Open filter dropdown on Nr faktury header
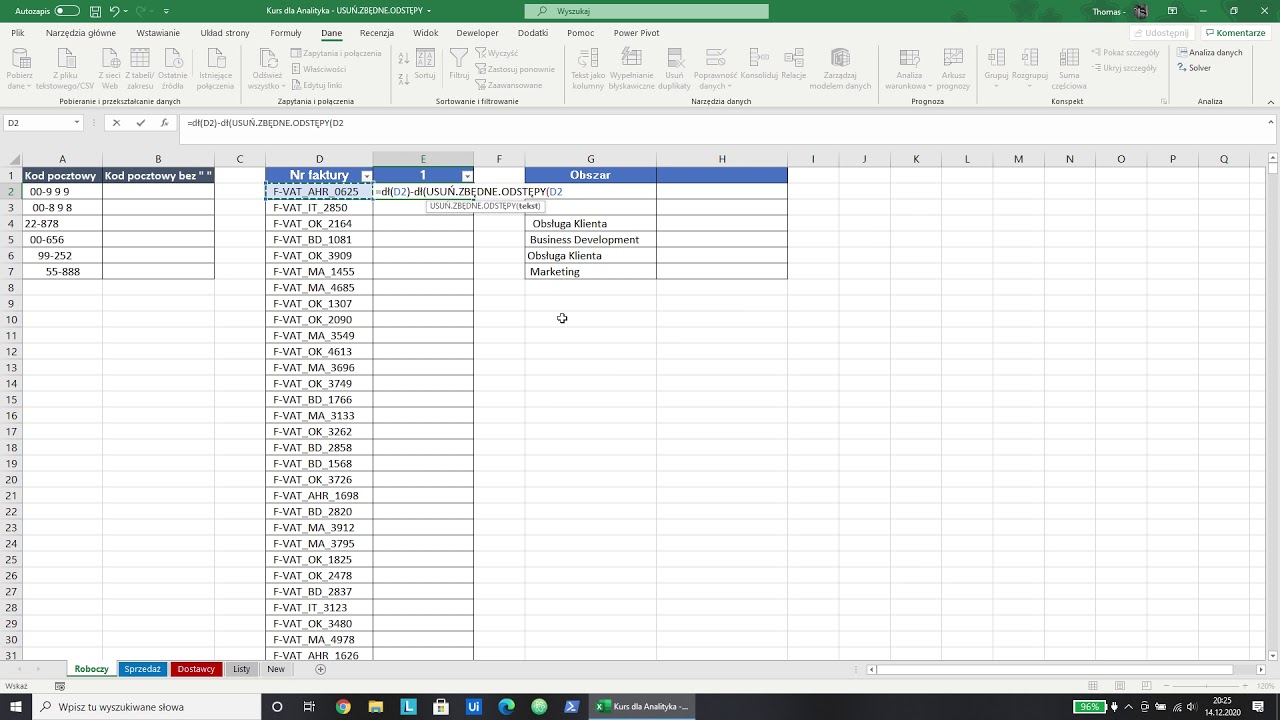 click(366, 176)
